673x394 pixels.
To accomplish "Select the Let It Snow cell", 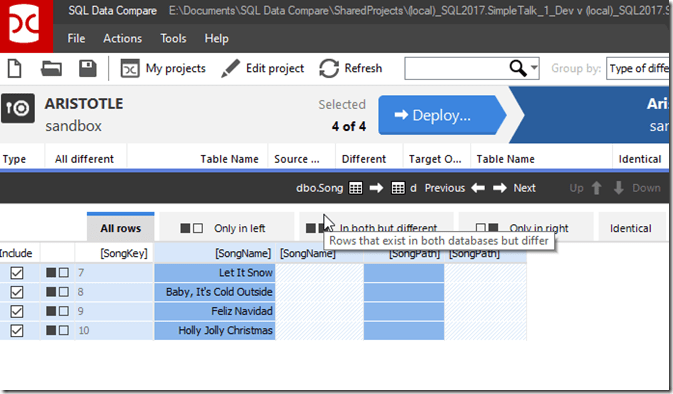I will point(215,273).
